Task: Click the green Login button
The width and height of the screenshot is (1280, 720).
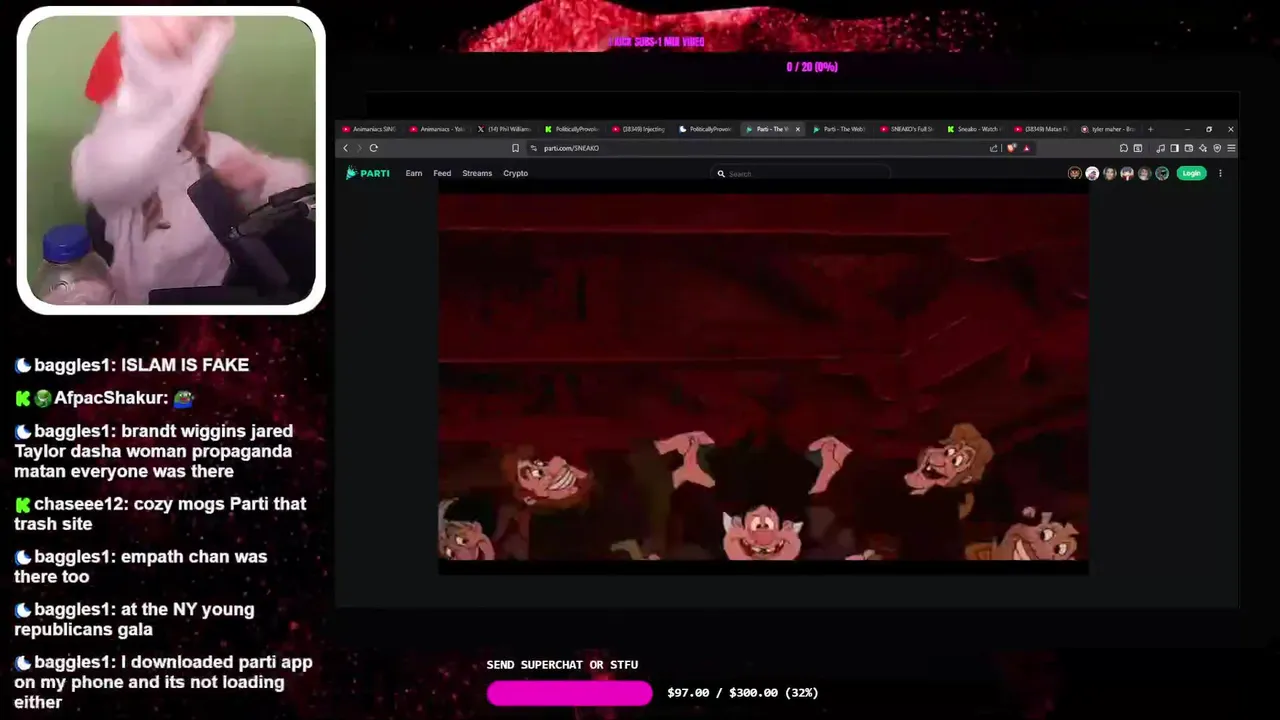Action: [x=1191, y=173]
